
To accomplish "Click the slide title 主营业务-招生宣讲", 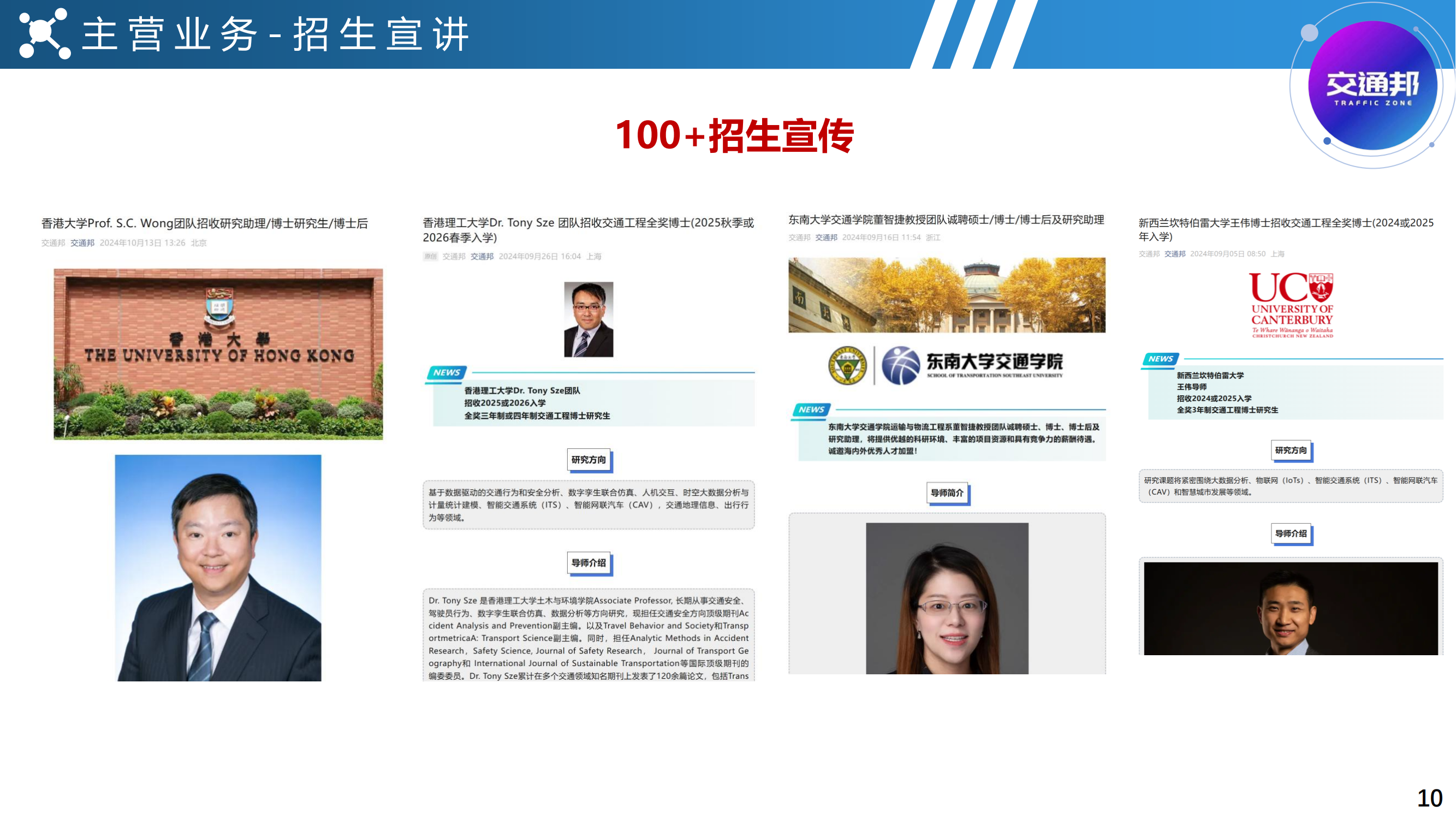I will coord(276,34).
